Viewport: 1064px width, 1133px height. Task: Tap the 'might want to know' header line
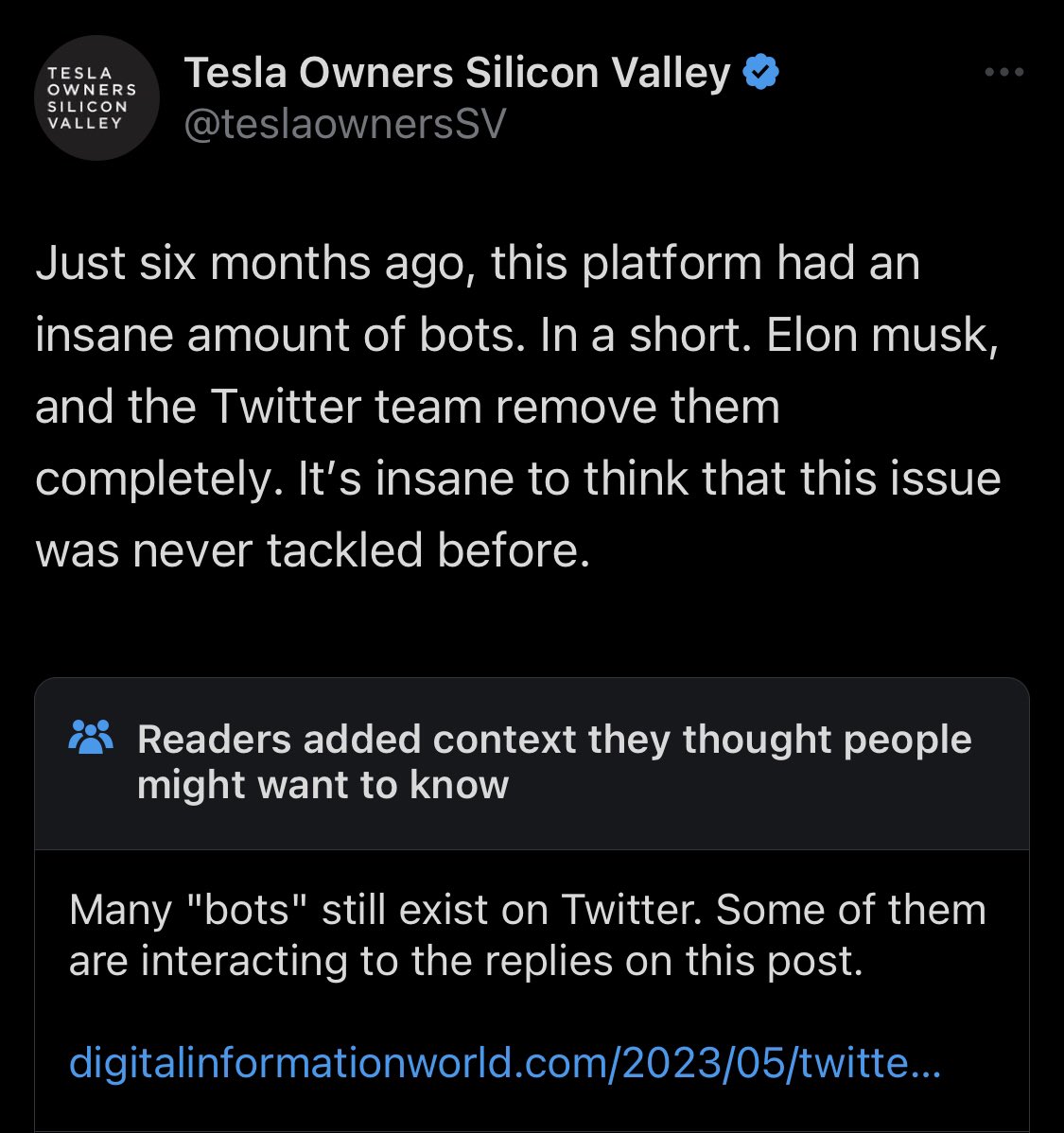coord(323,785)
